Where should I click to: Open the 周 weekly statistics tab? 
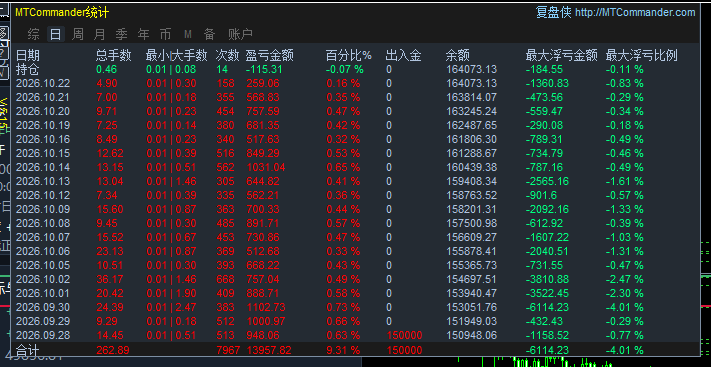click(x=78, y=34)
